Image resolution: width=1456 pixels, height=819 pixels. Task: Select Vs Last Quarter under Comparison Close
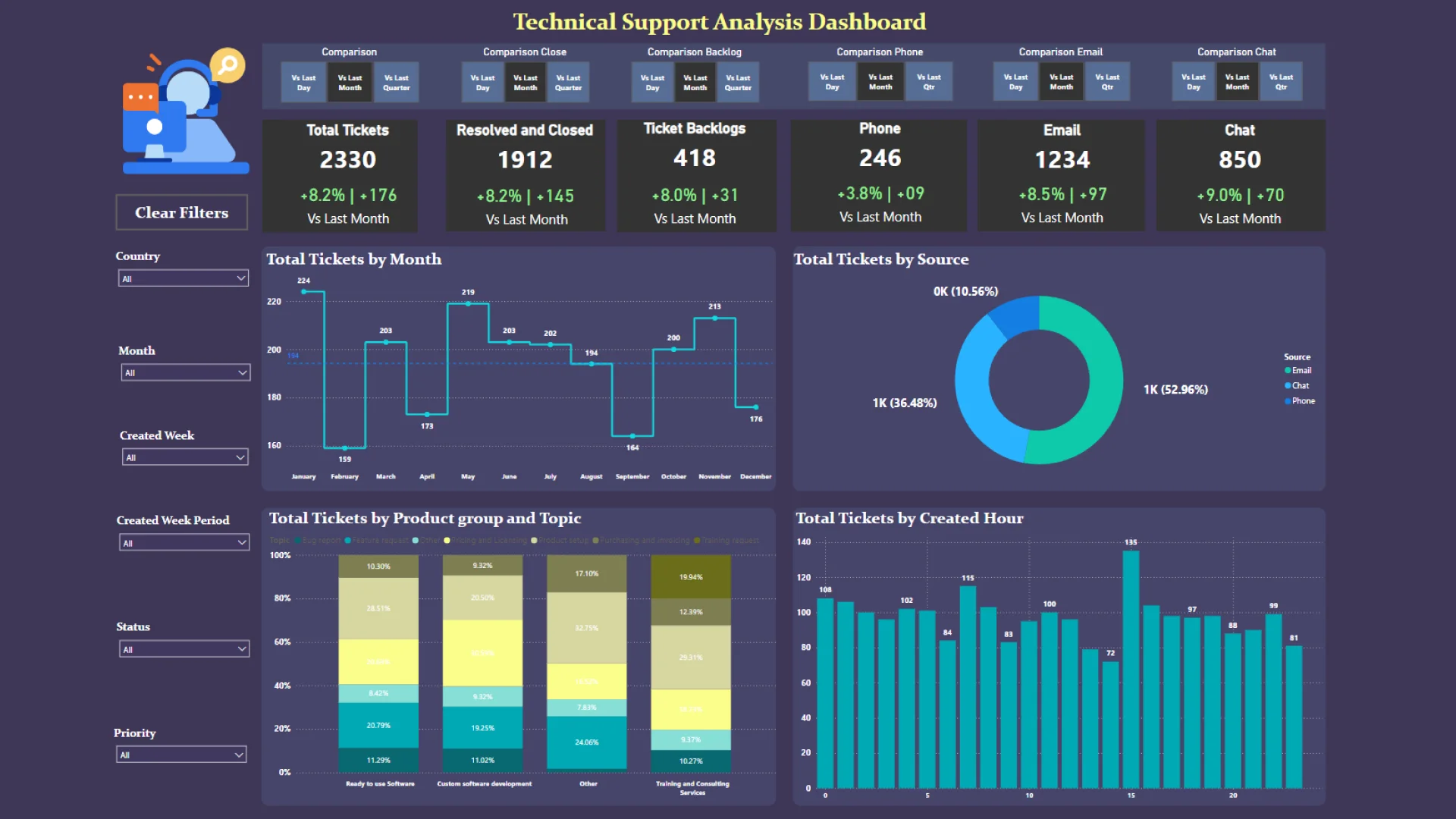click(568, 83)
